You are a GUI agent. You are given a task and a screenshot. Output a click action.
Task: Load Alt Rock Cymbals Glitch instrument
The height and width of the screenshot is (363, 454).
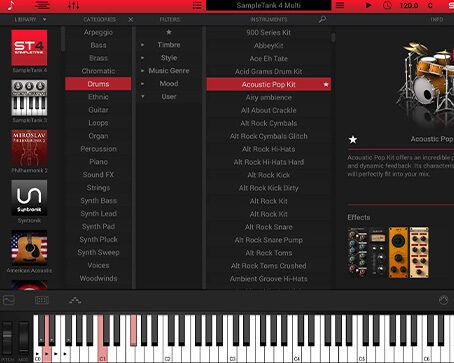269,136
